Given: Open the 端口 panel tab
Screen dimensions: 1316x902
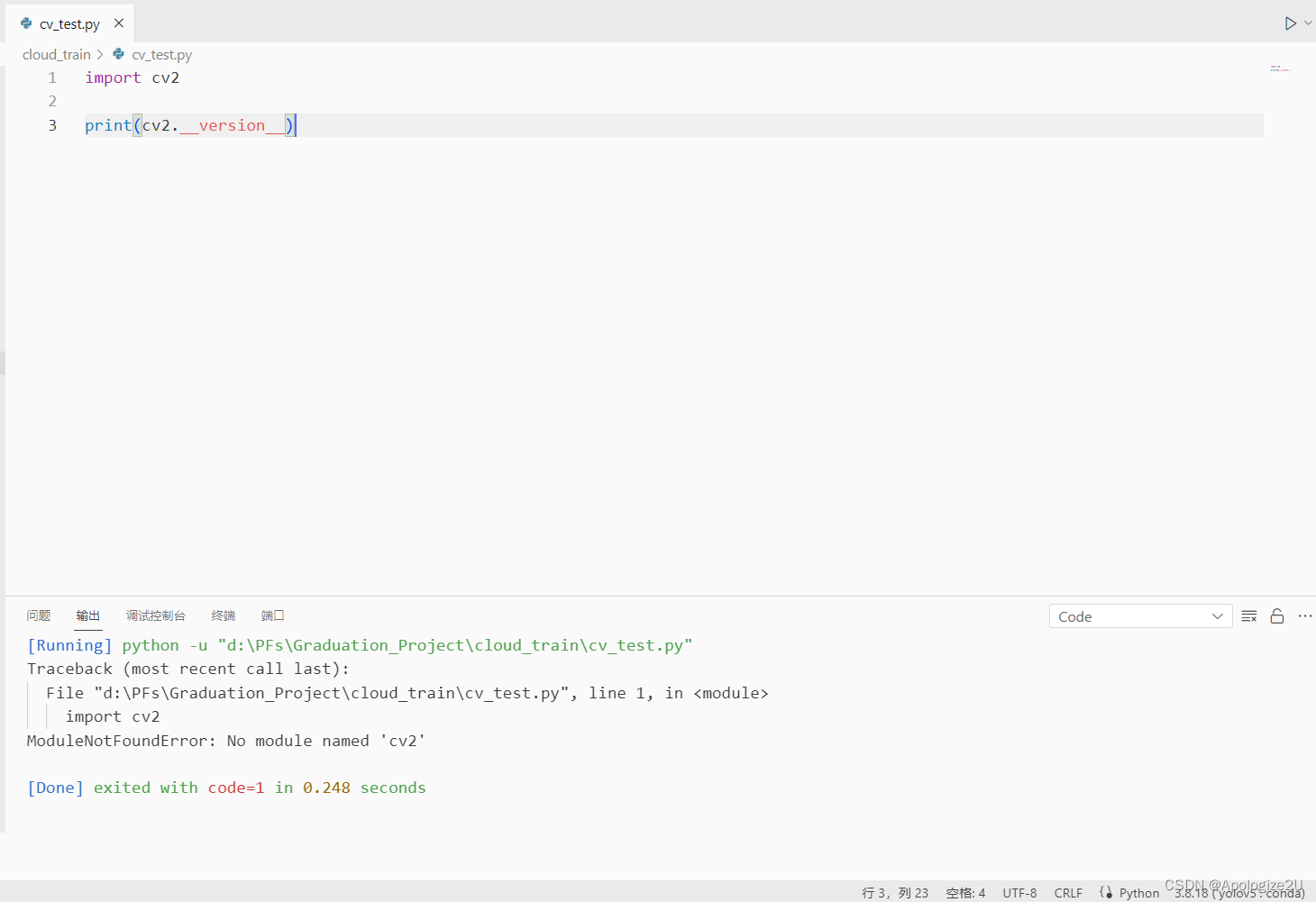Looking at the screenshot, I should pos(273,615).
